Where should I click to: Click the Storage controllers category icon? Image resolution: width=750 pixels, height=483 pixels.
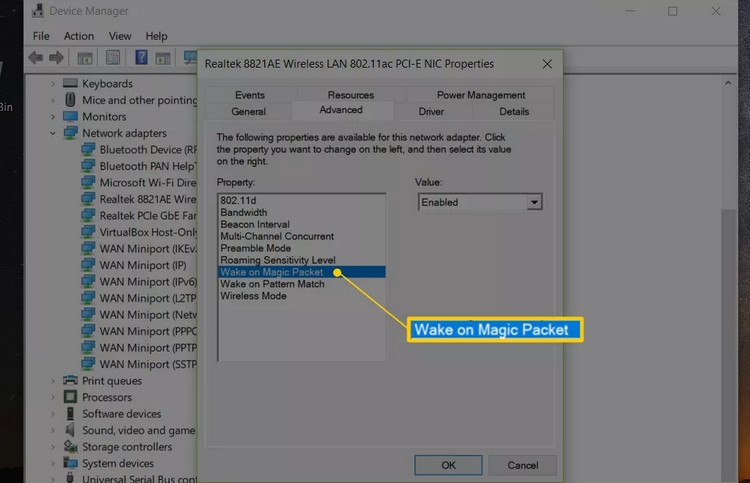[71, 447]
